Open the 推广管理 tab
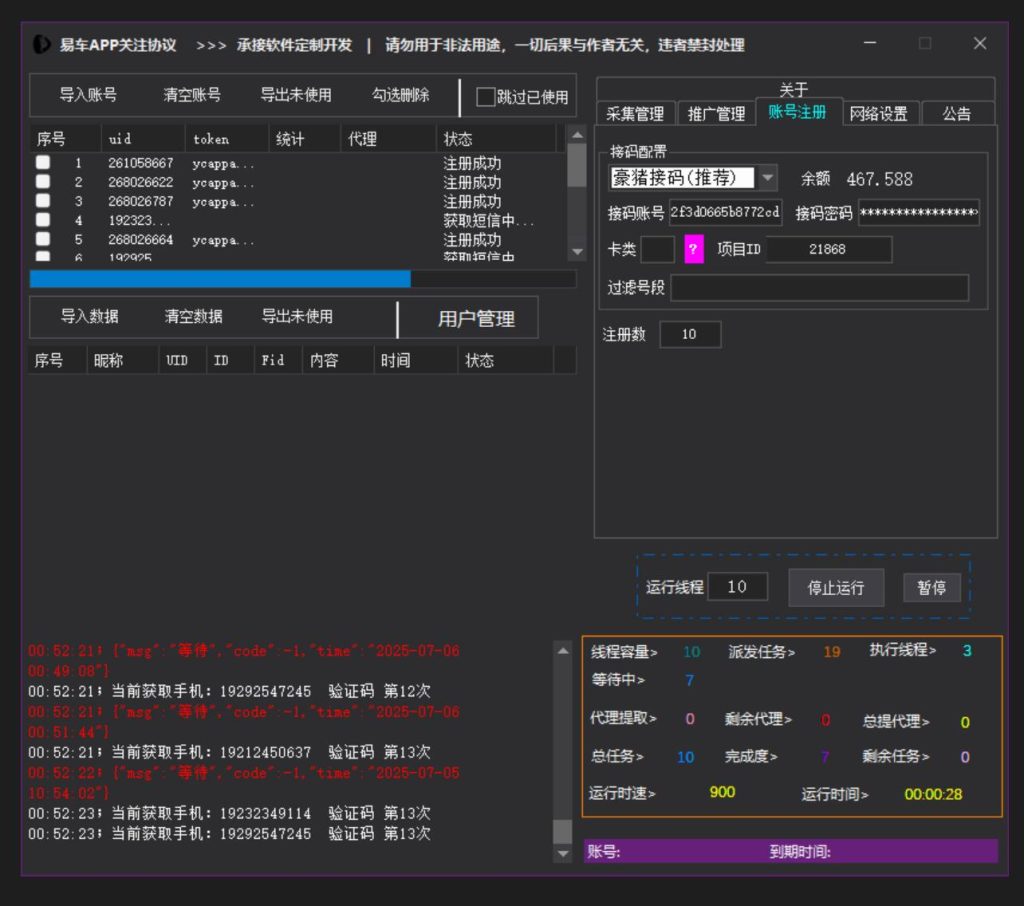 click(716, 114)
